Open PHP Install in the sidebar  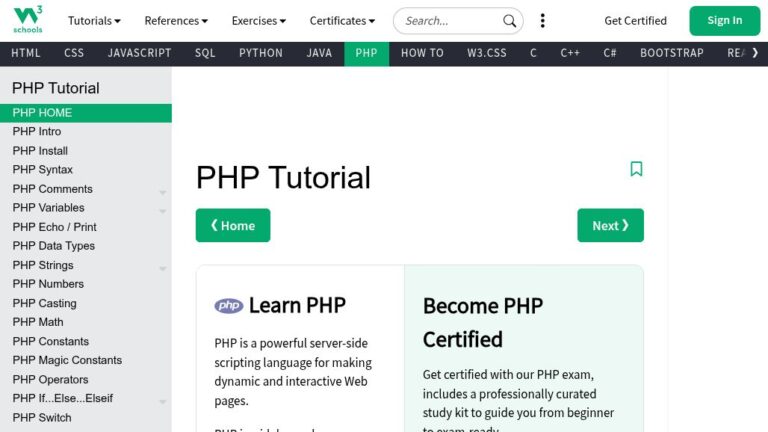pyautogui.click(x=86, y=151)
